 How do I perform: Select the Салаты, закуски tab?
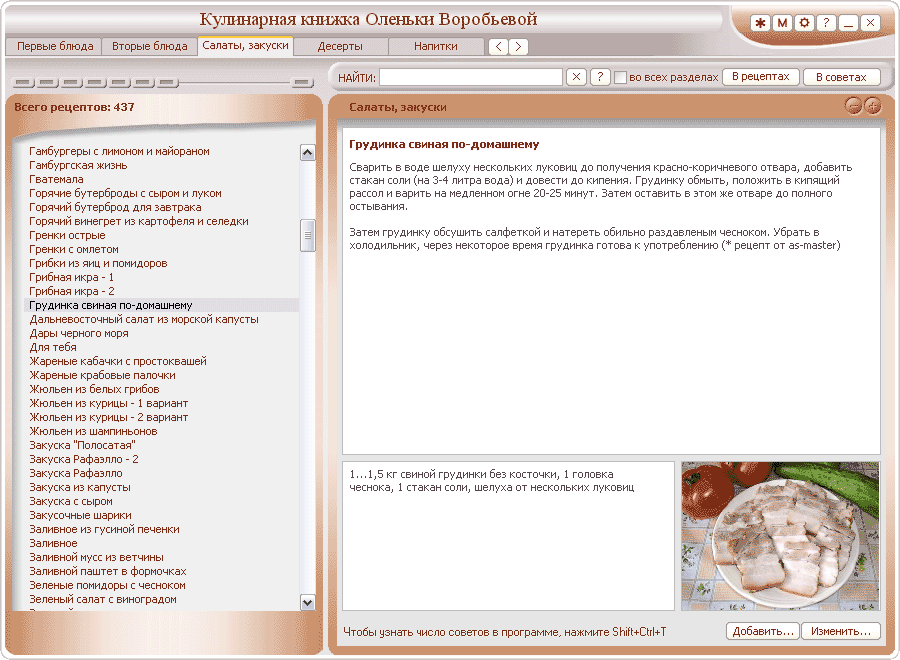pyautogui.click(x=245, y=46)
